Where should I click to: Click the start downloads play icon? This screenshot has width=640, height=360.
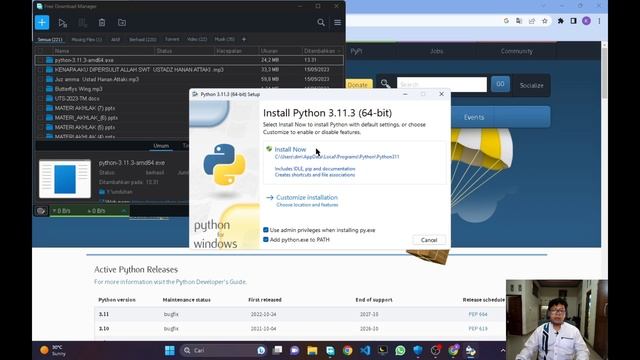[62, 23]
